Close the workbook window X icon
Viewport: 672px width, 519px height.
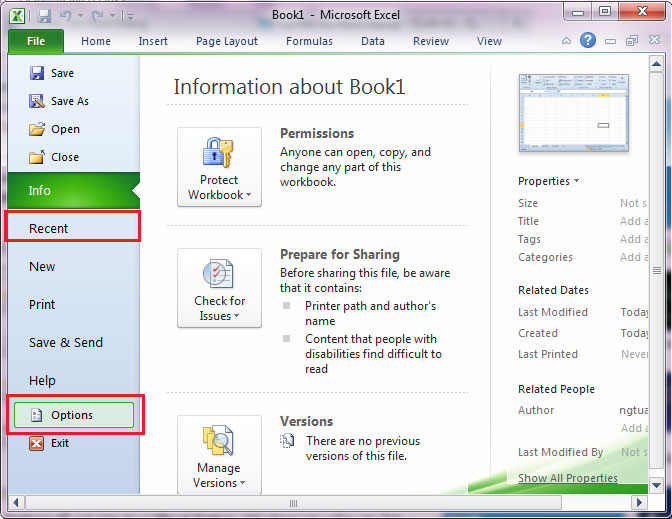click(x=654, y=40)
